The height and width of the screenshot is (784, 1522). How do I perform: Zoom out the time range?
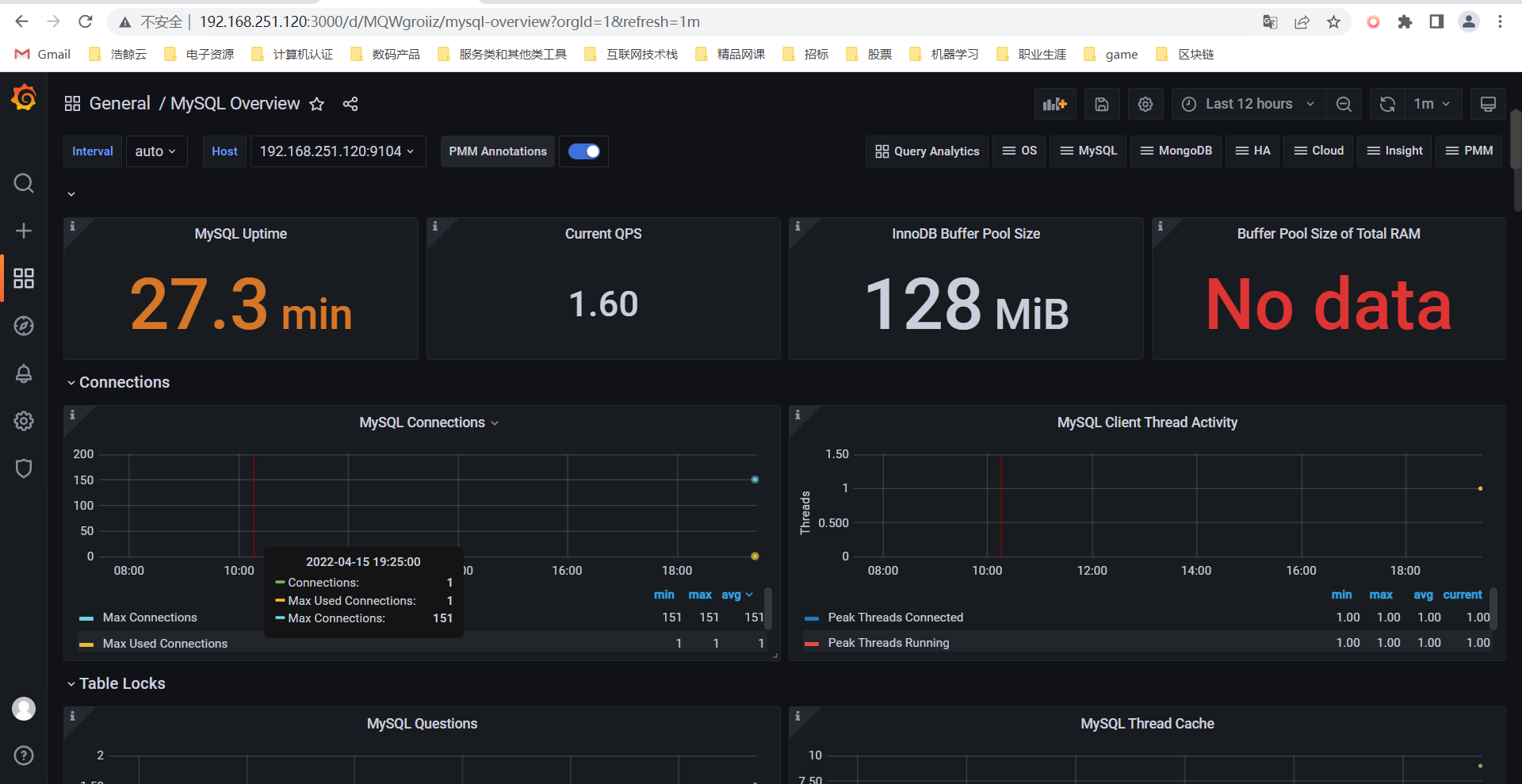(x=1344, y=104)
